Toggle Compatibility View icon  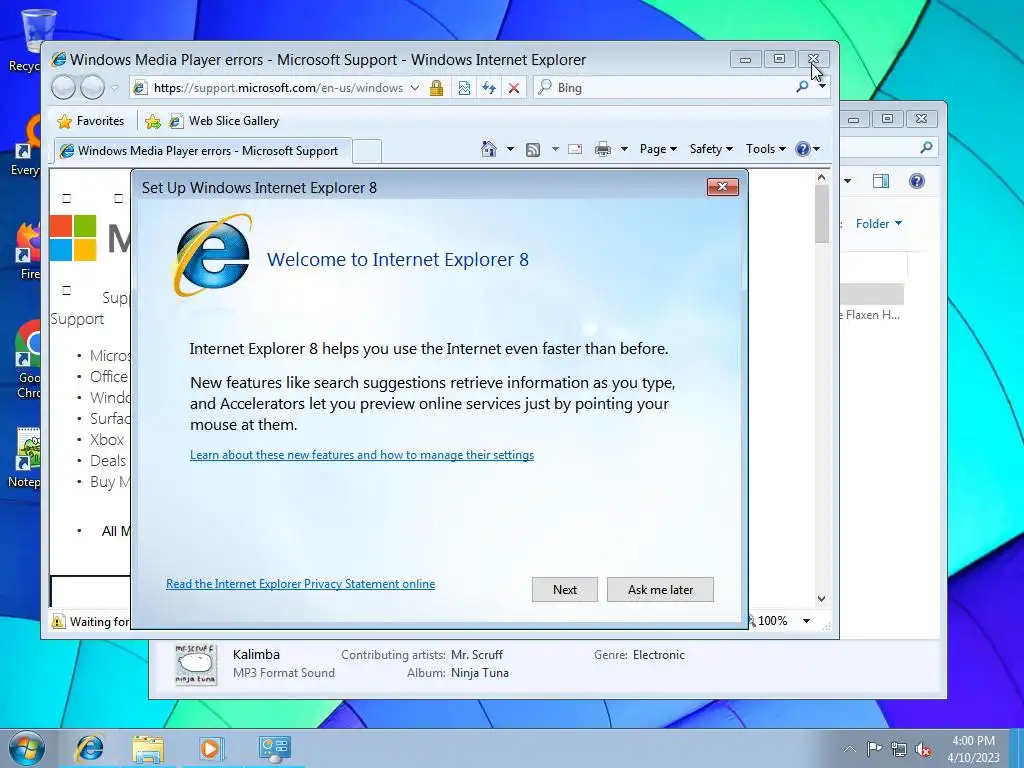tap(464, 88)
